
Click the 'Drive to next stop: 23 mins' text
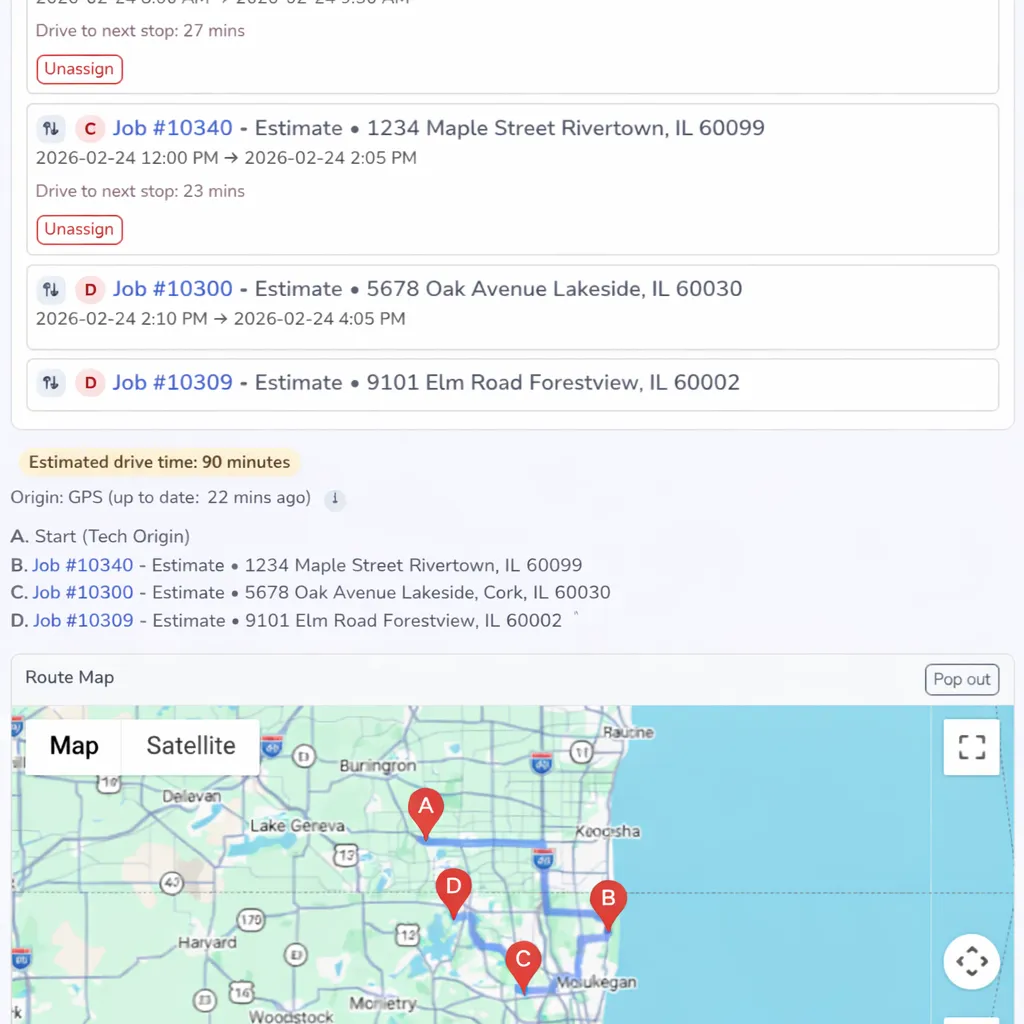140,191
